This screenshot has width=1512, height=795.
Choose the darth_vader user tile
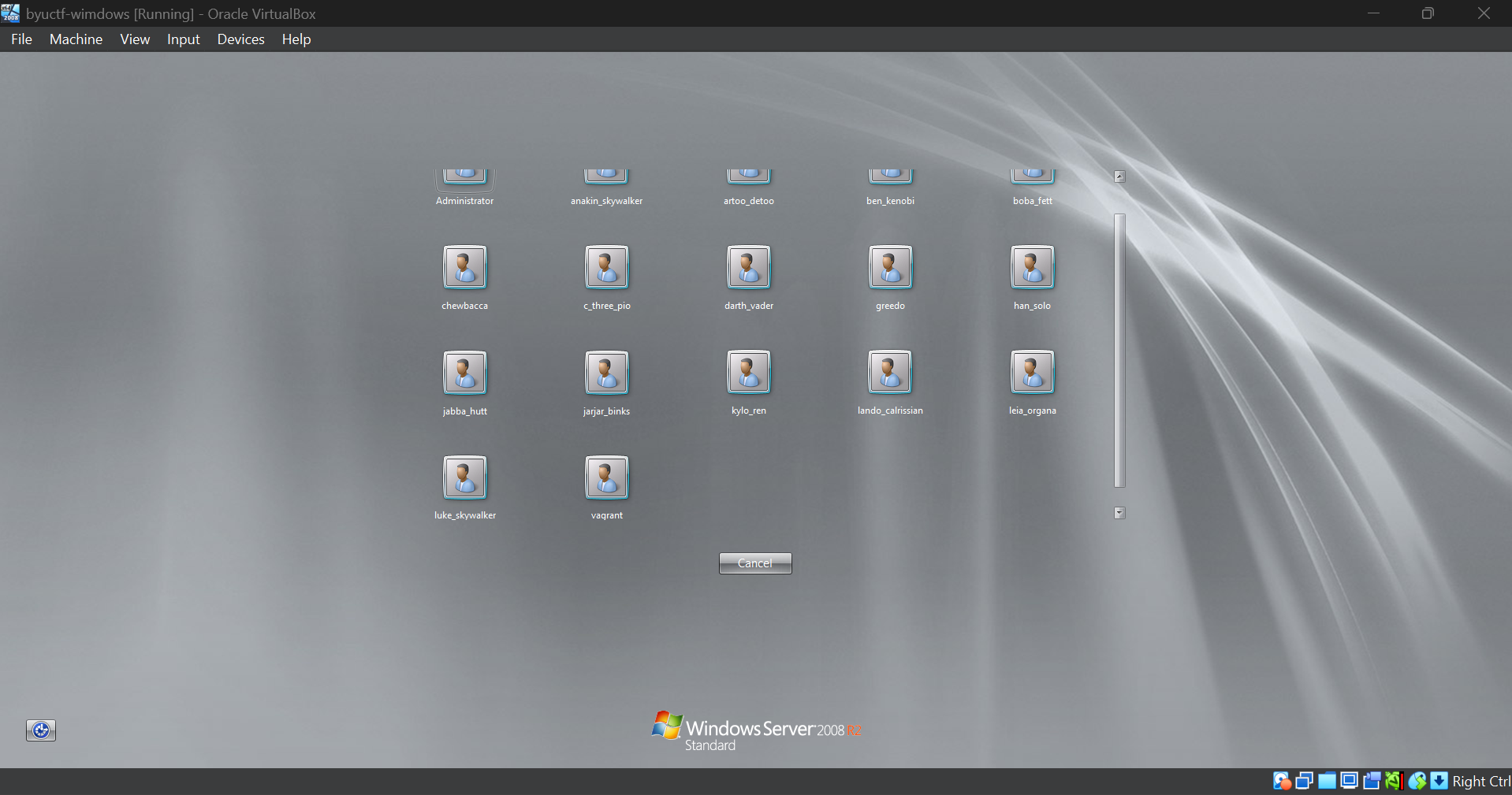point(749,277)
